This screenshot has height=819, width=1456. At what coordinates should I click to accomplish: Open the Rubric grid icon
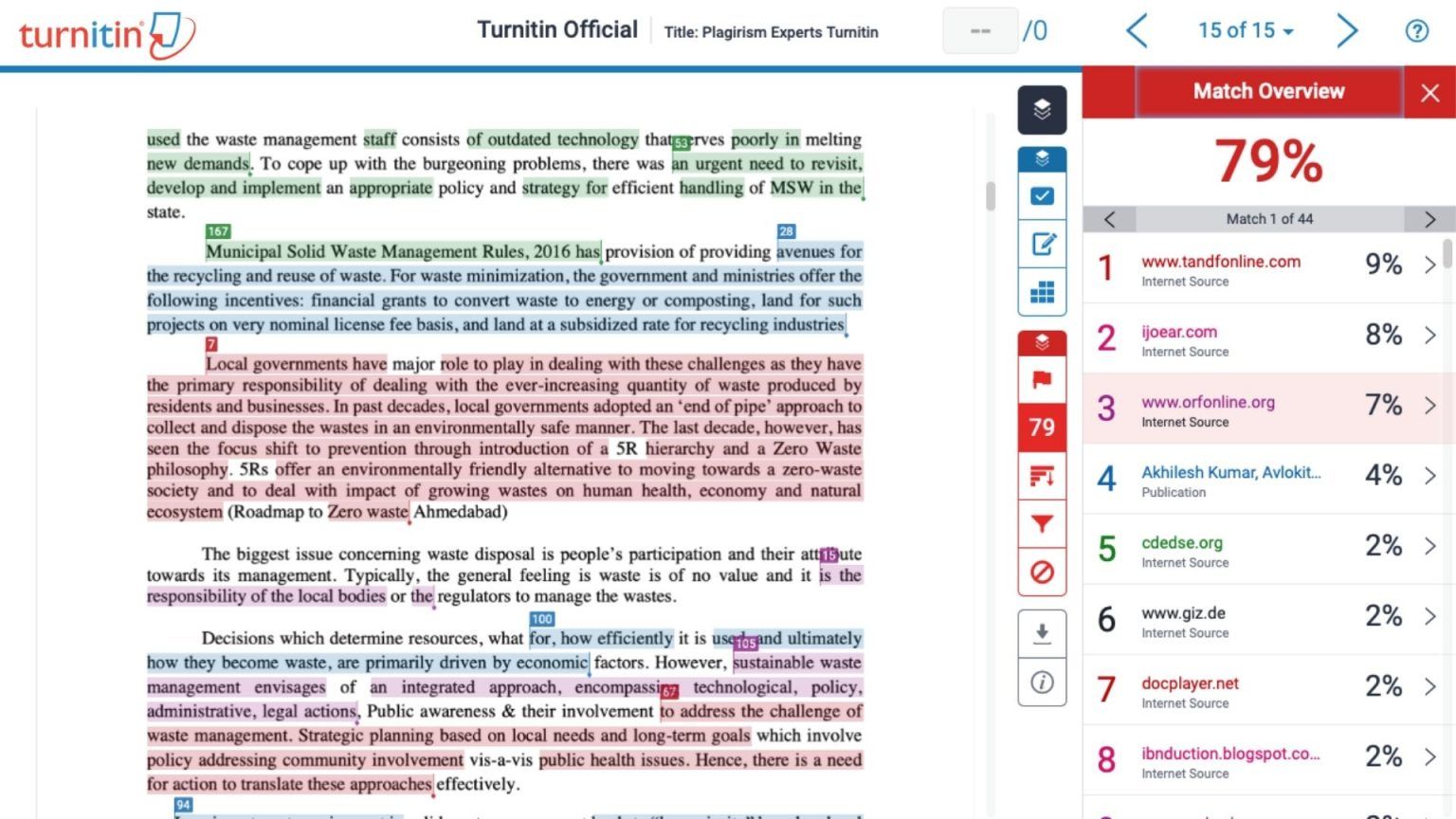point(1042,292)
